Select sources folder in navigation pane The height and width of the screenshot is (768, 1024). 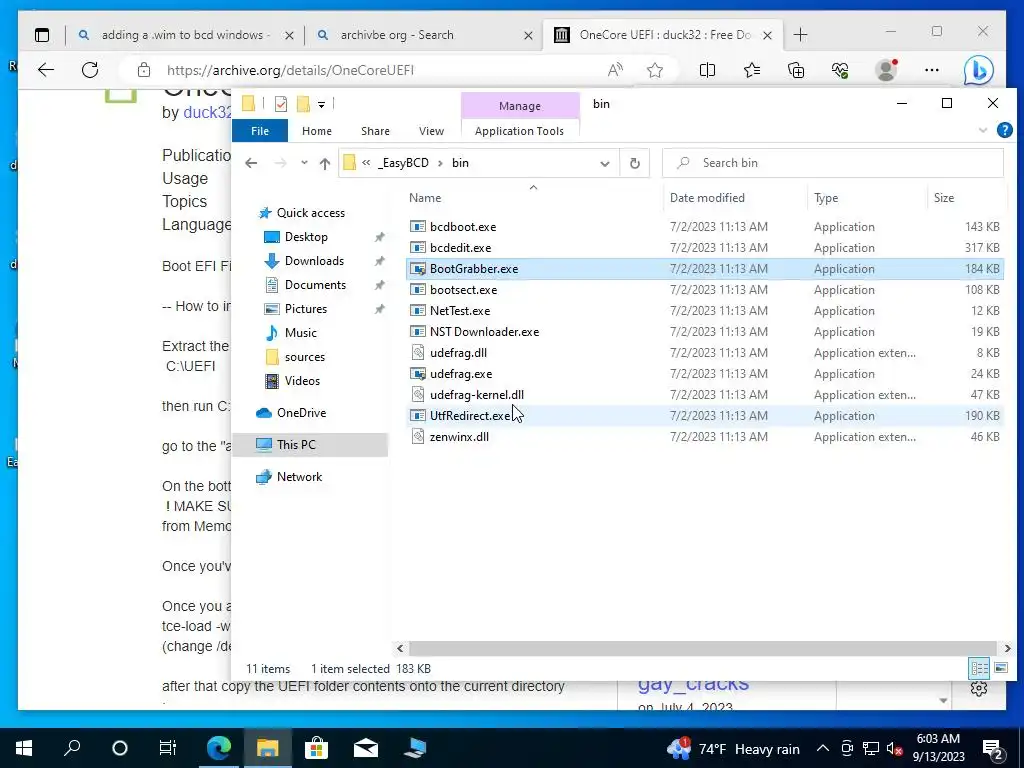point(304,357)
